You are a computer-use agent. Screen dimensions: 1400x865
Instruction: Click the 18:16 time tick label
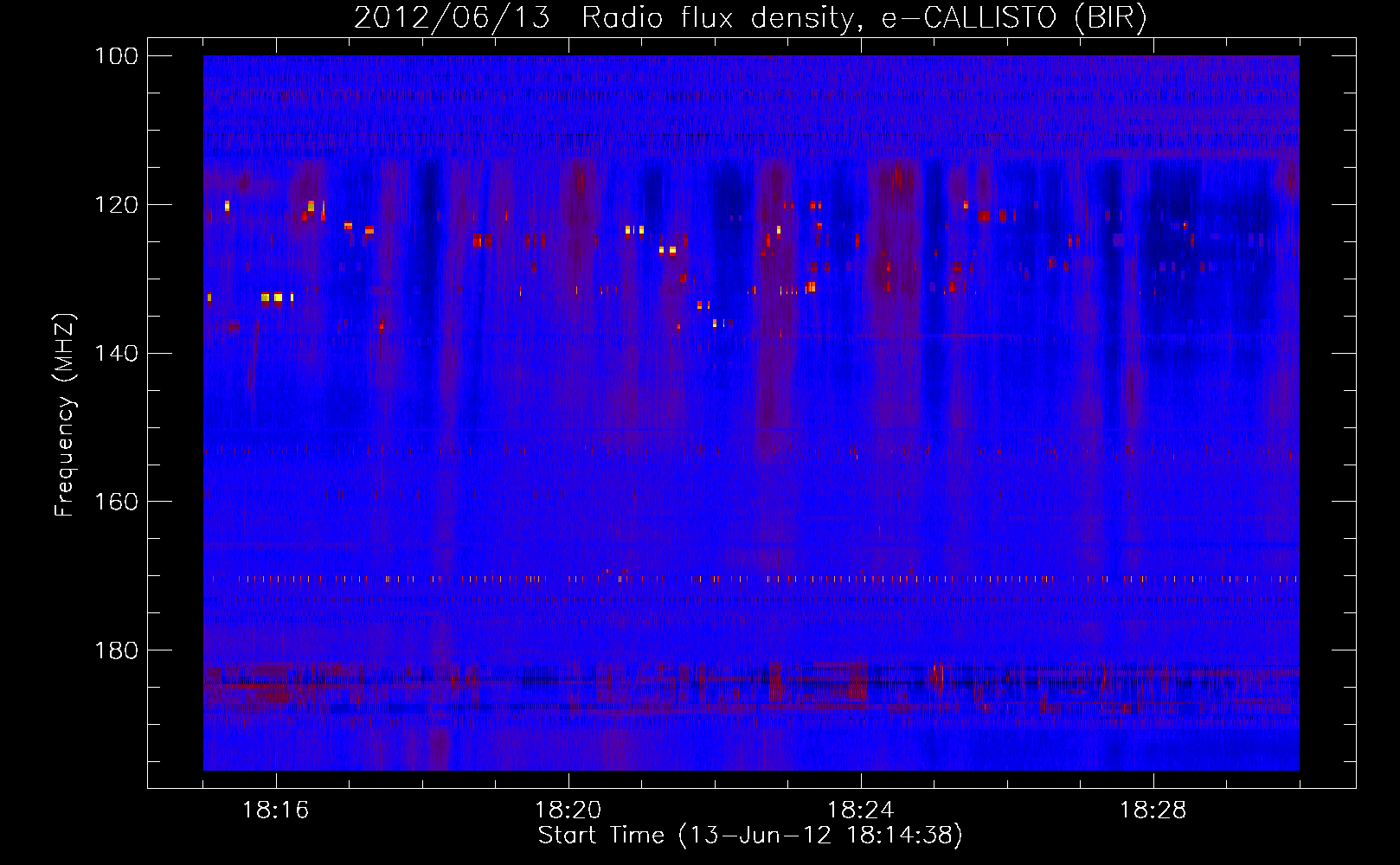coord(276,811)
